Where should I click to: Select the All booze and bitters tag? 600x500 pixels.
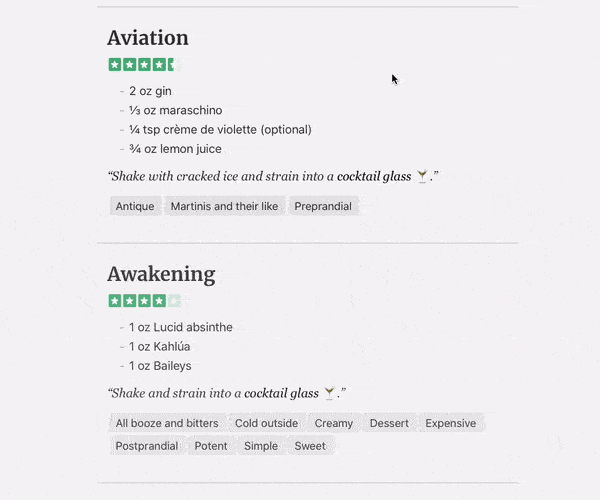point(167,423)
